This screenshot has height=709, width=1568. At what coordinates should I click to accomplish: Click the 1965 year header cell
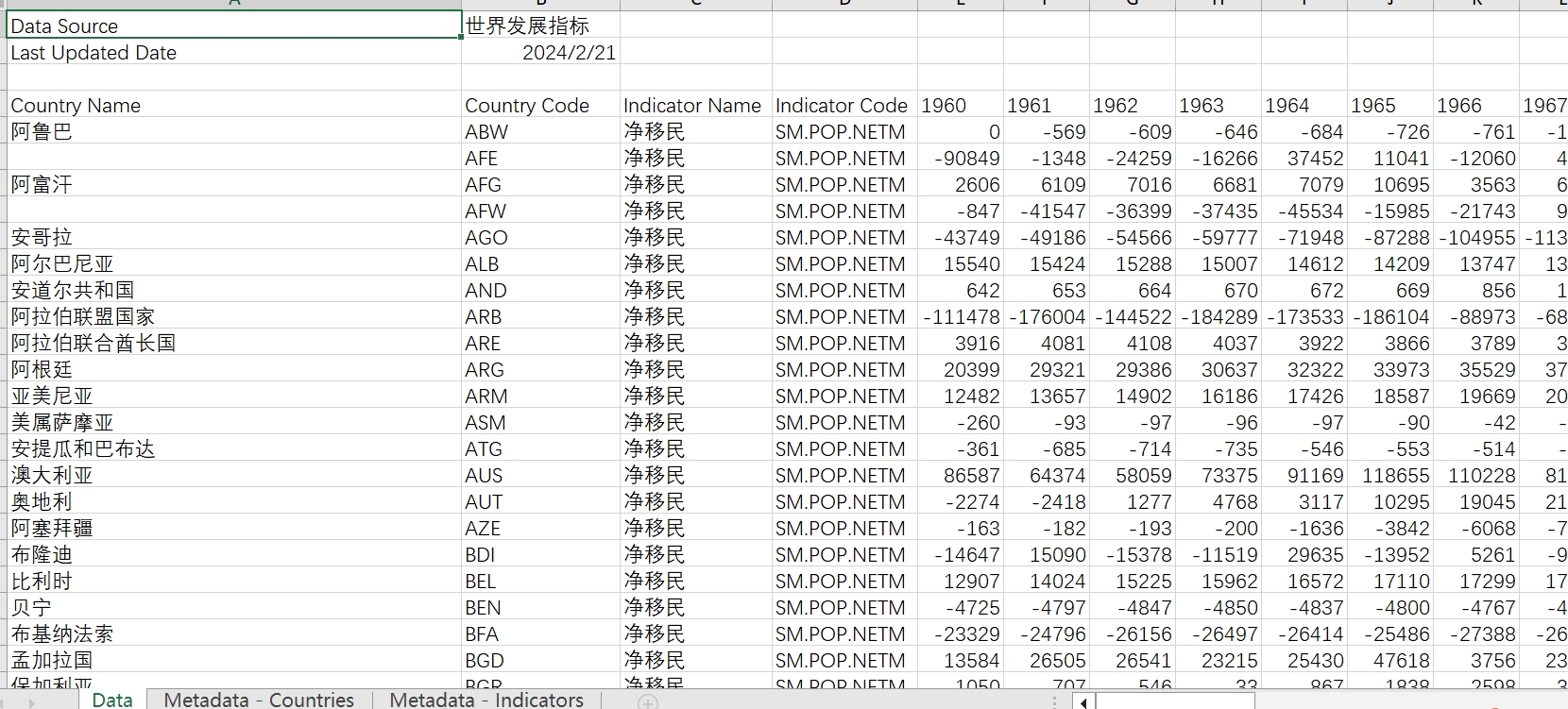click(1390, 105)
